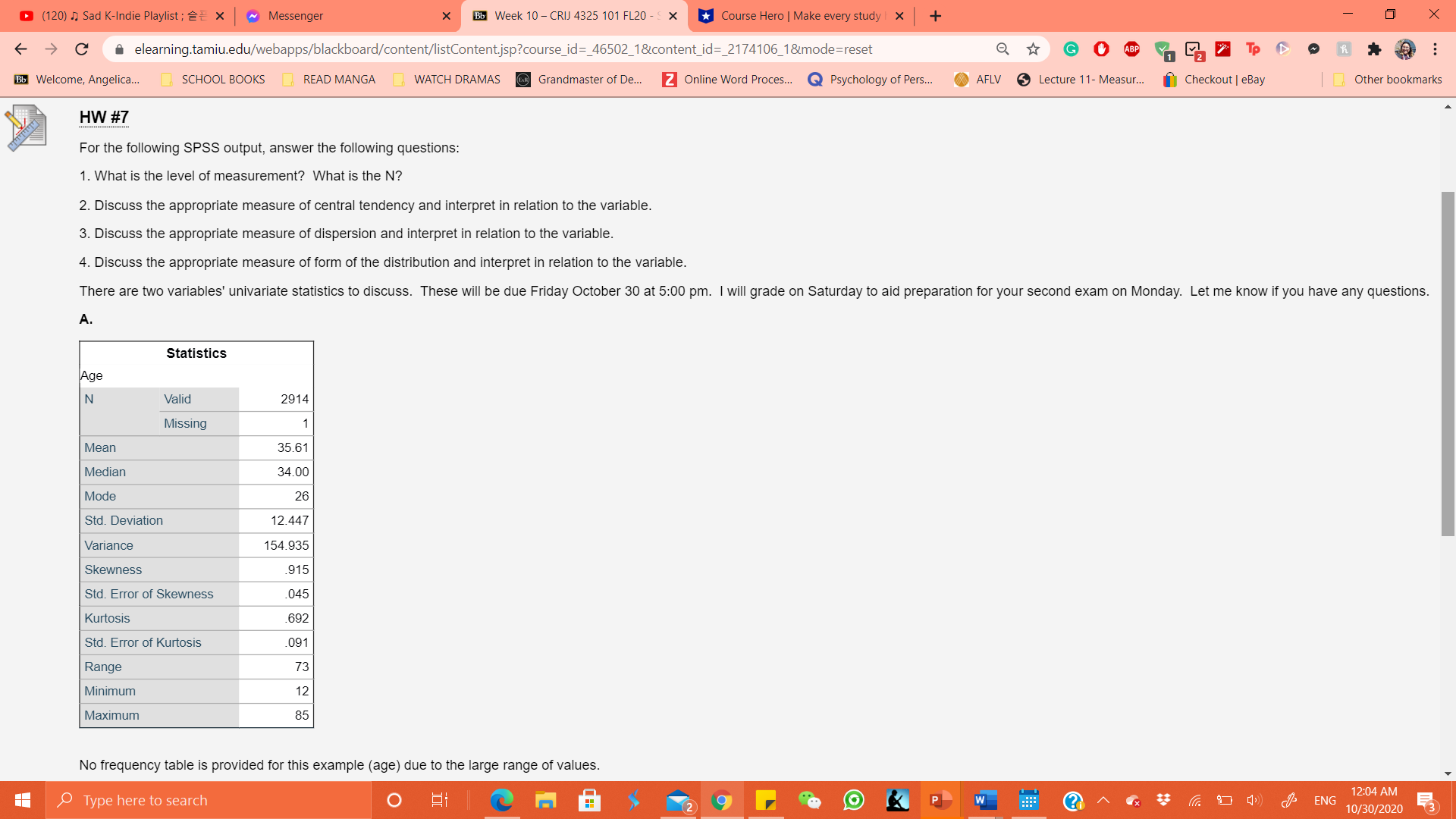Open the HW #7 assignment link
This screenshot has height=819, width=1456.
tap(102, 117)
